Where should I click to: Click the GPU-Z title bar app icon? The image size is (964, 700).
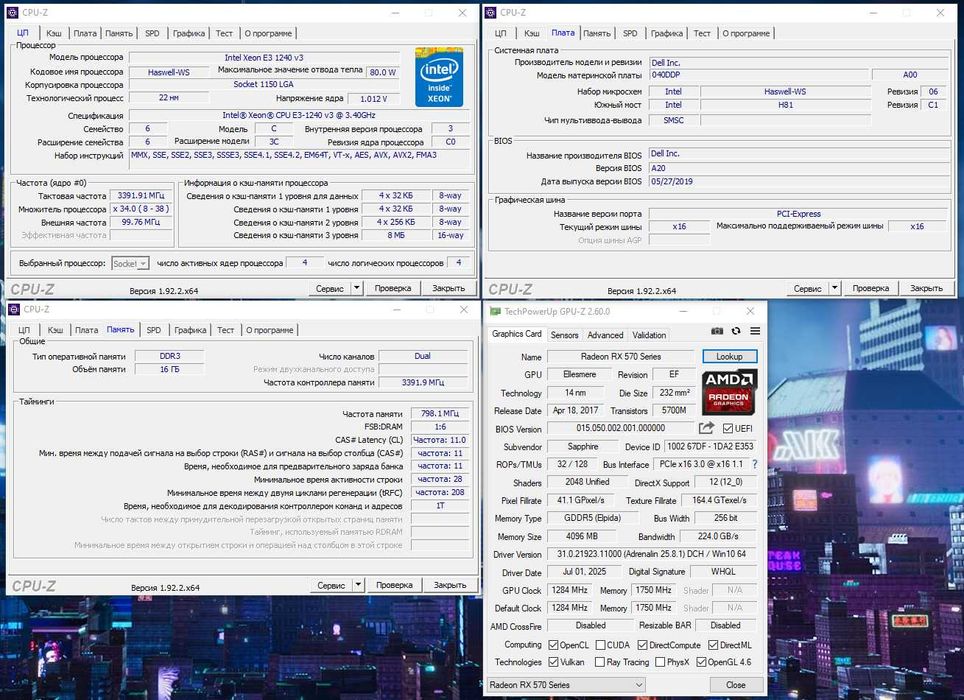tap(494, 312)
